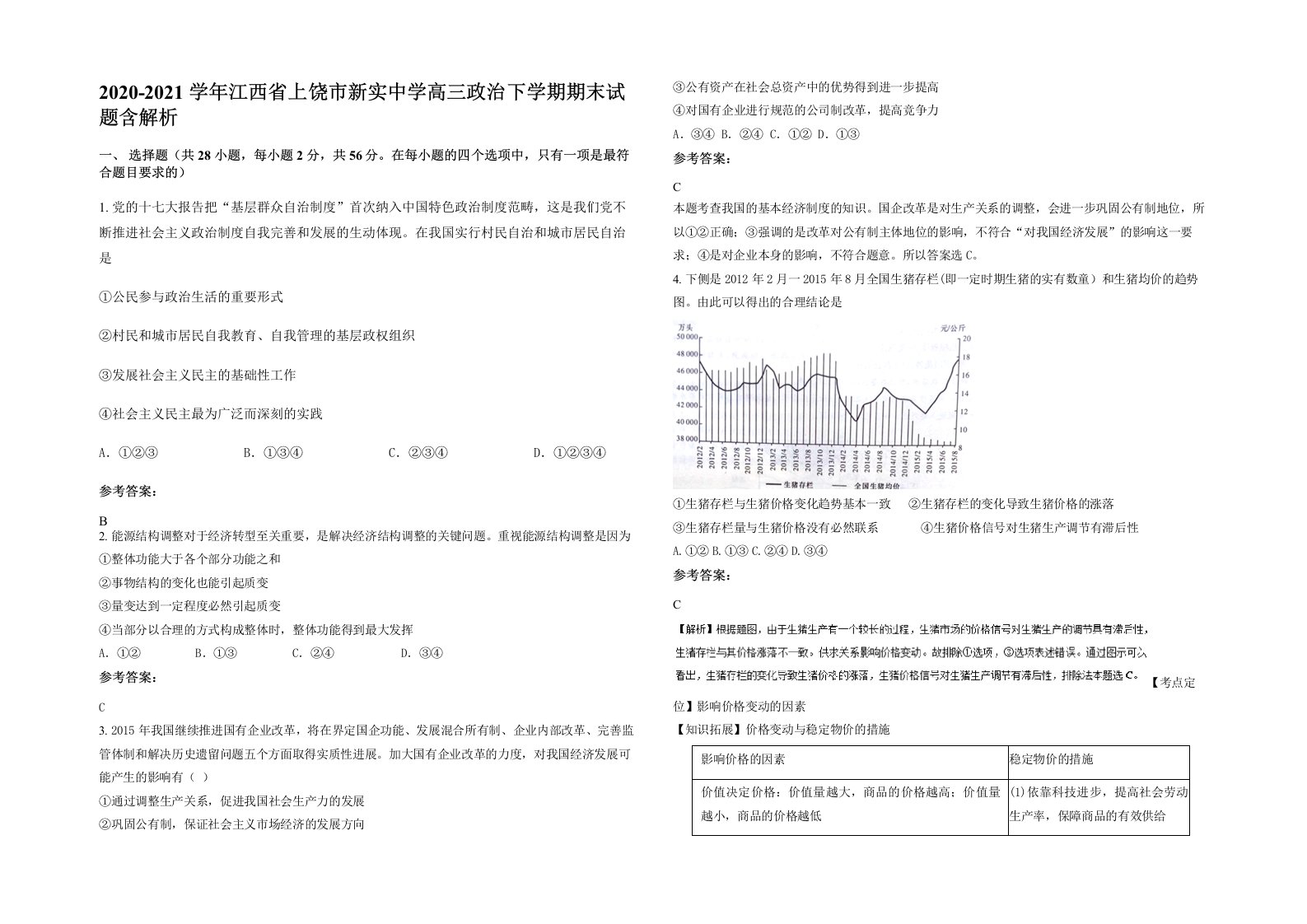
Task: Select statement ①通过调整生产关系
Action: click(x=231, y=800)
